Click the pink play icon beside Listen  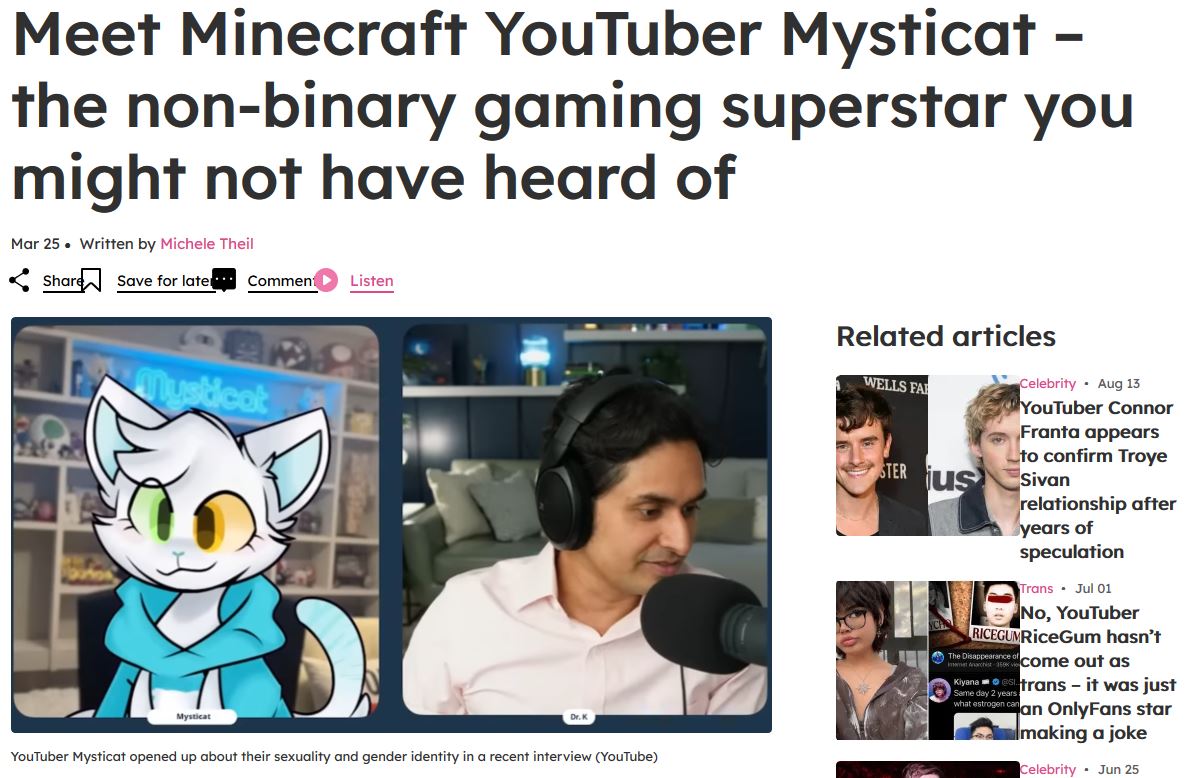point(326,280)
